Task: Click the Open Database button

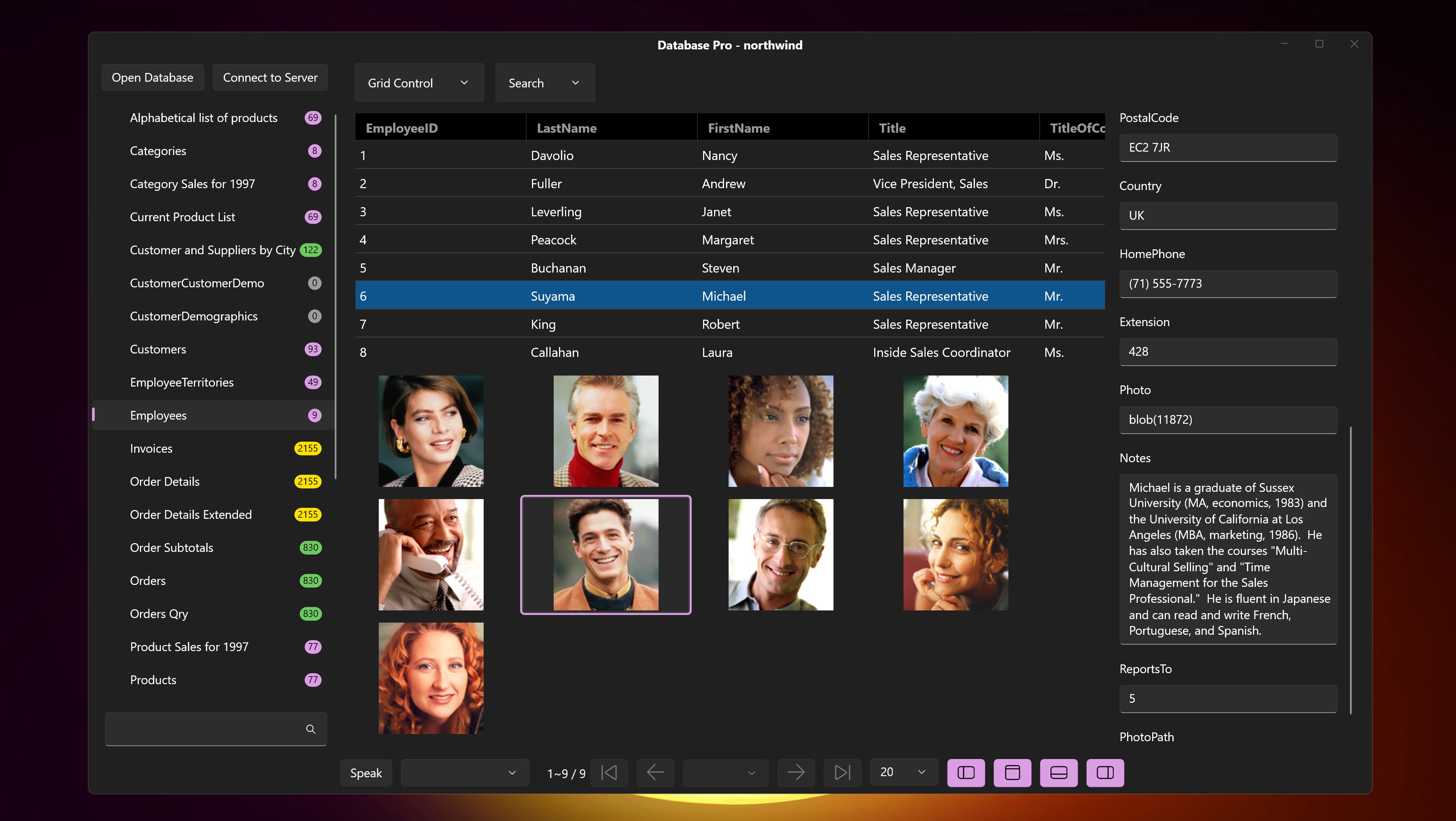Action: click(152, 78)
